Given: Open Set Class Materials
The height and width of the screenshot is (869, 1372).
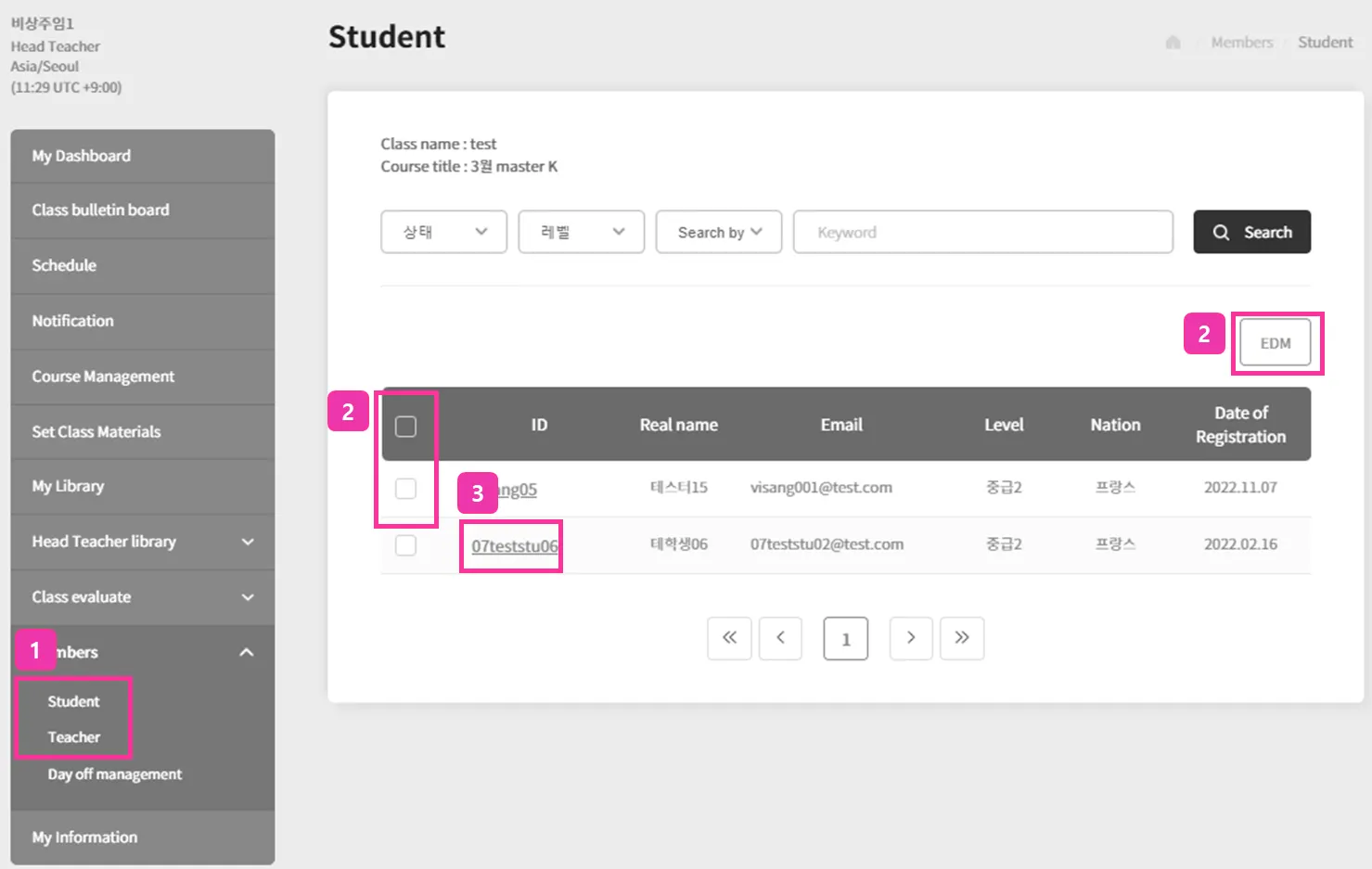Looking at the screenshot, I should [x=143, y=431].
